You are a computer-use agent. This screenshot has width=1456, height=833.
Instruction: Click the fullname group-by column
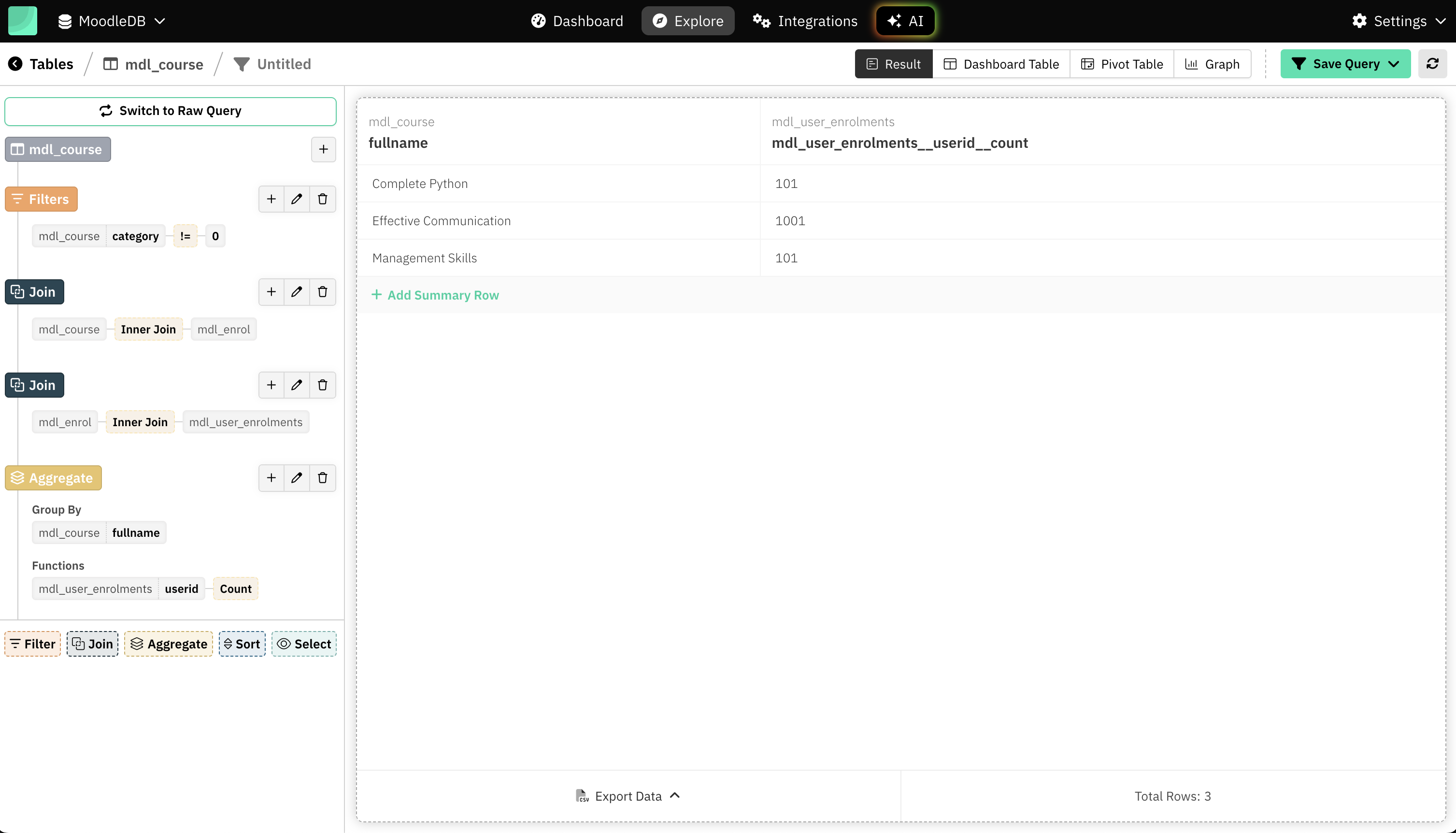tap(136, 532)
